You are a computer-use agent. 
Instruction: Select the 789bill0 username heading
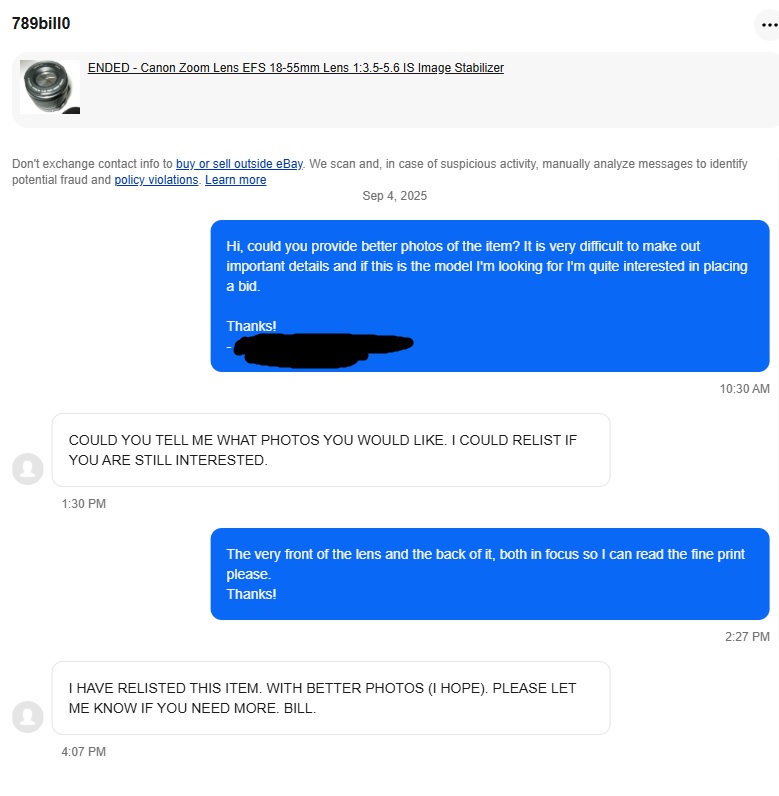coord(41,23)
